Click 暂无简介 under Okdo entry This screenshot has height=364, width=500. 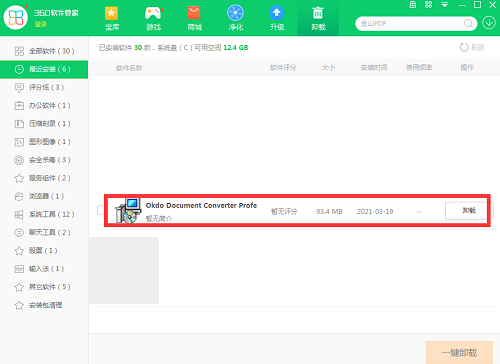pyautogui.click(x=159, y=219)
